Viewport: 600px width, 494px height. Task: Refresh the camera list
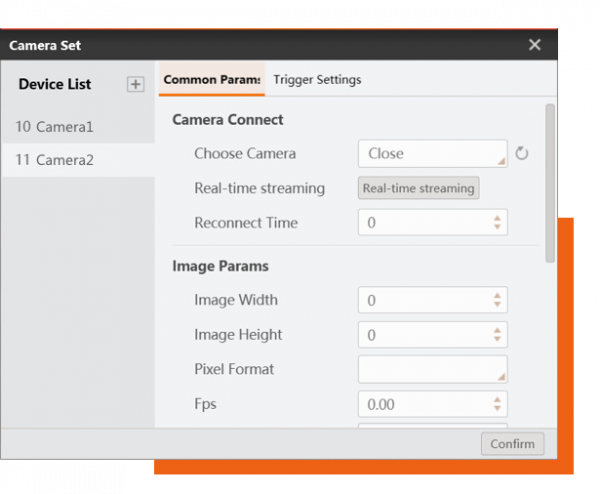tap(521, 154)
